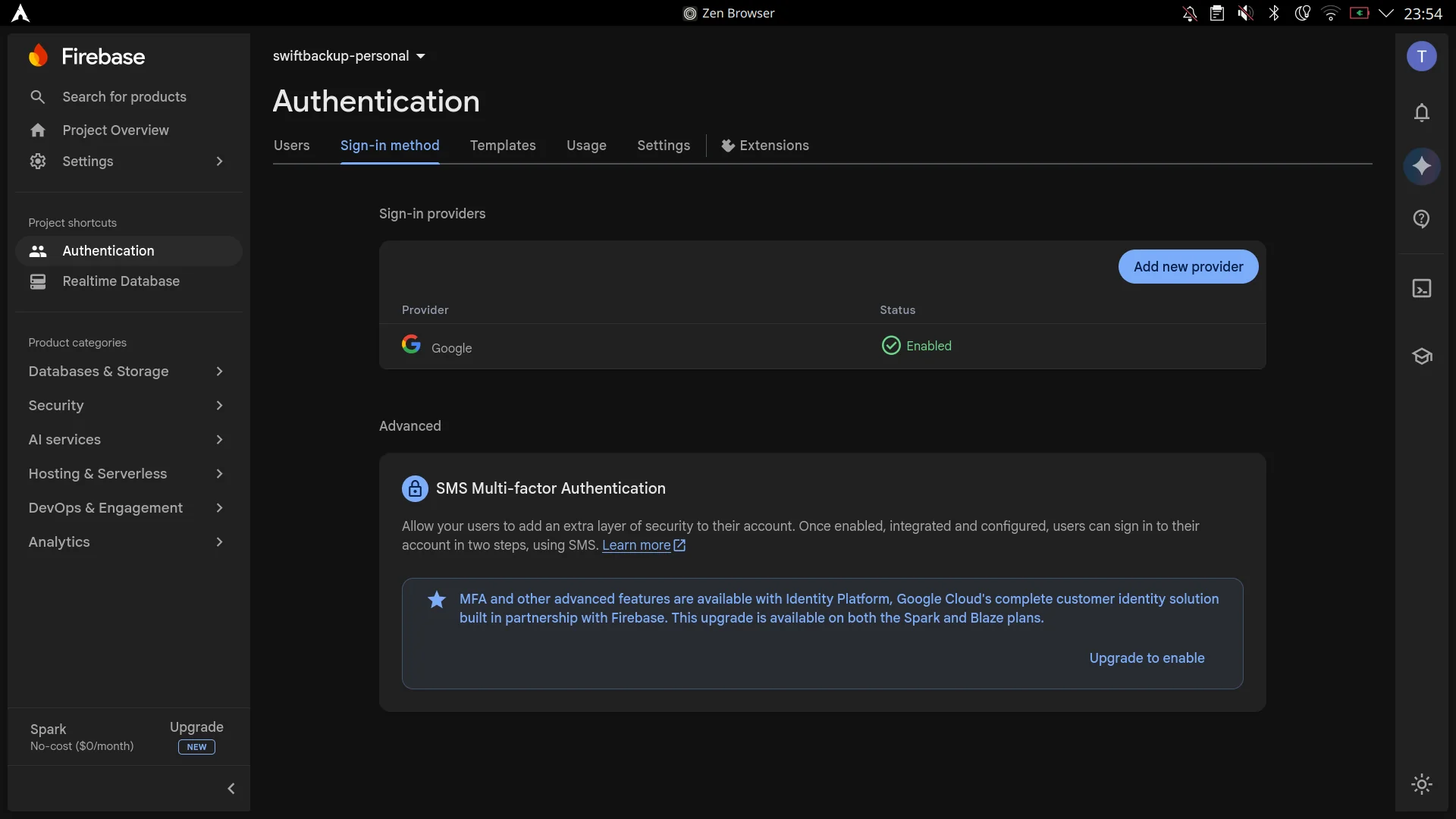
Task: Select the Sign-in method tab
Action: (390, 146)
